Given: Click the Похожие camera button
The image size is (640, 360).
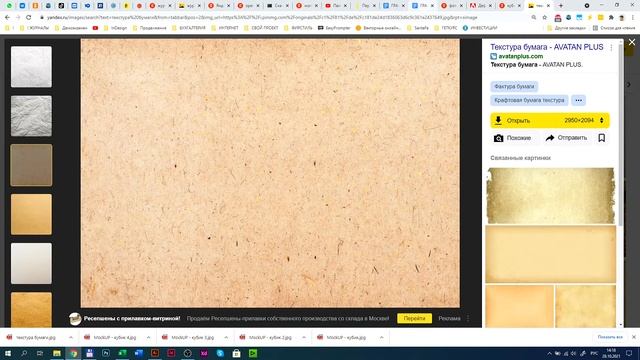Looking at the screenshot, I should (x=513, y=138).
